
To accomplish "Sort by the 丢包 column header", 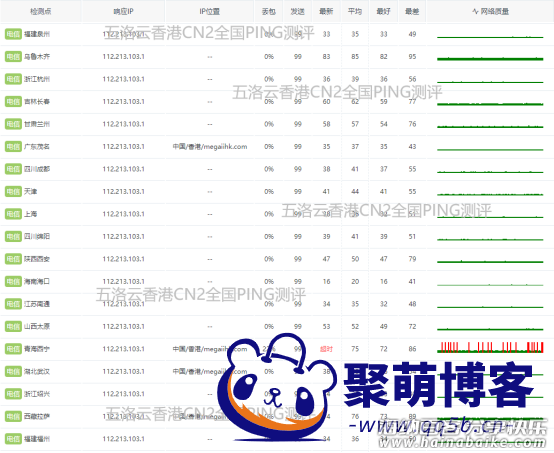I will click(x=269, y=12).
